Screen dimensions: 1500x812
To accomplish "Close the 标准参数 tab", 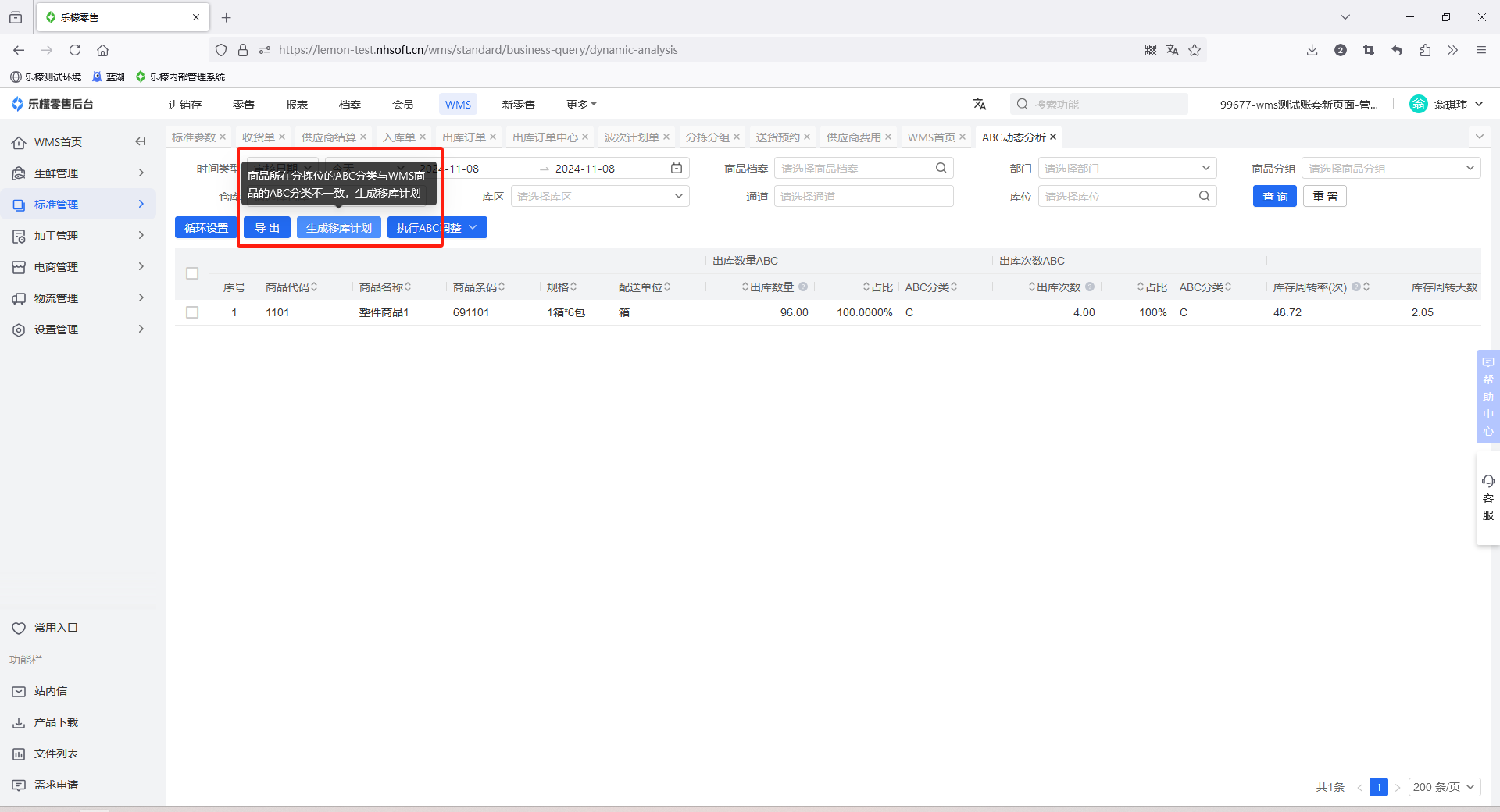I will click(x=223, y=137).
